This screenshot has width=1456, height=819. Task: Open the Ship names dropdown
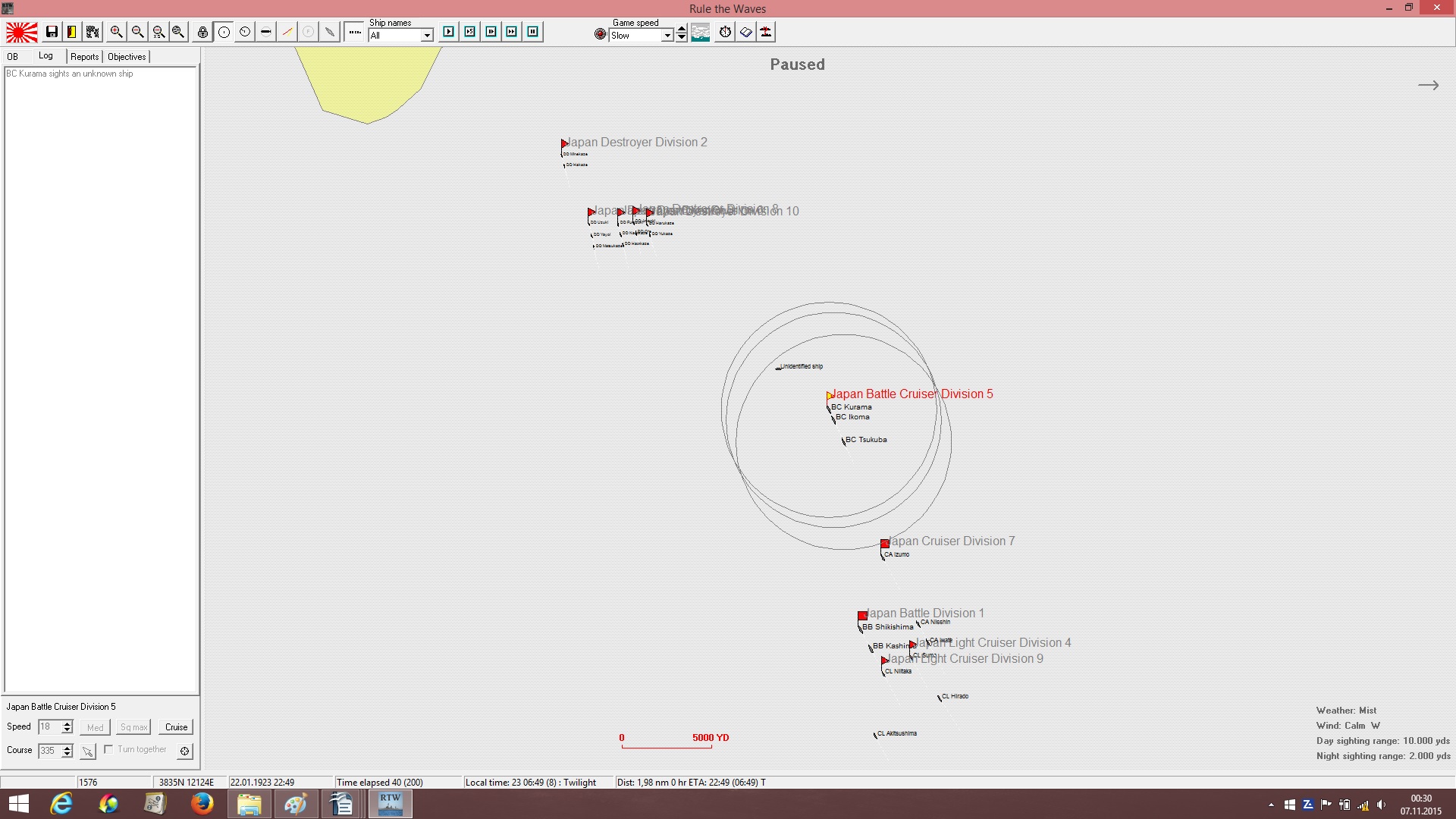[x=427, y=36]
